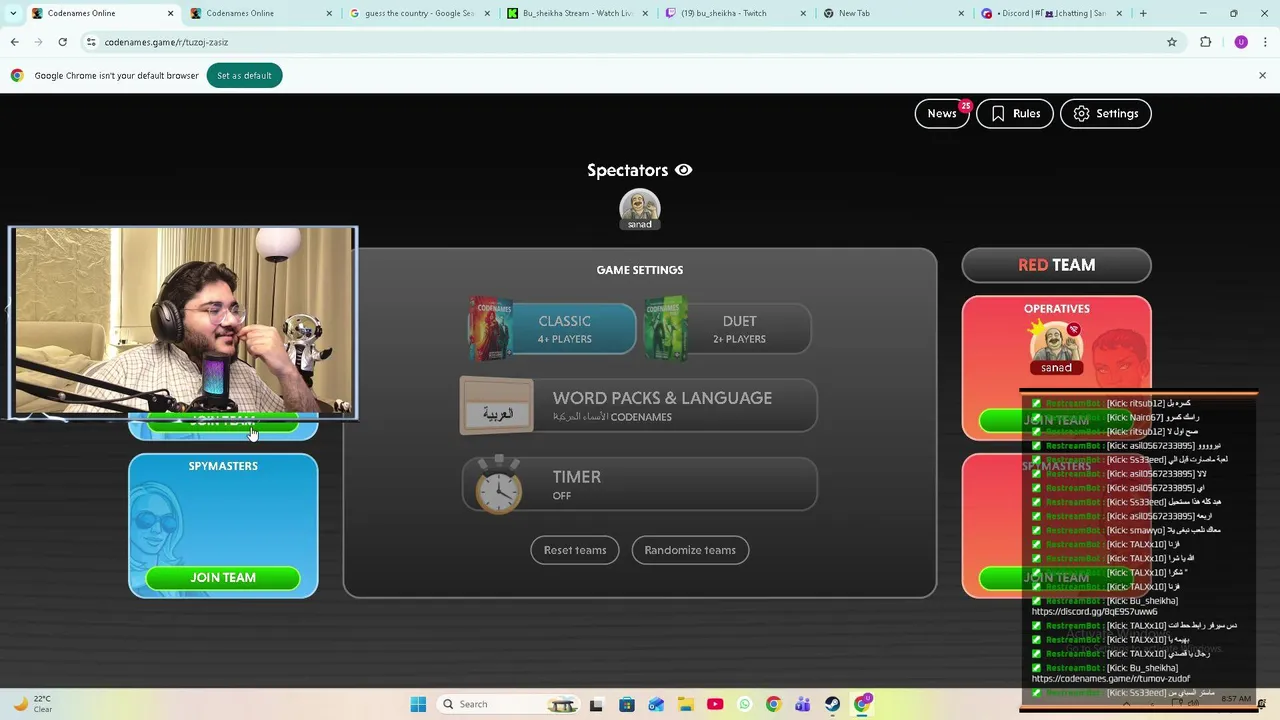Image resolution: width=1280 pixels, height=720 pixels.
Task: Reload the Codenames page
Action: click(62, 42)
